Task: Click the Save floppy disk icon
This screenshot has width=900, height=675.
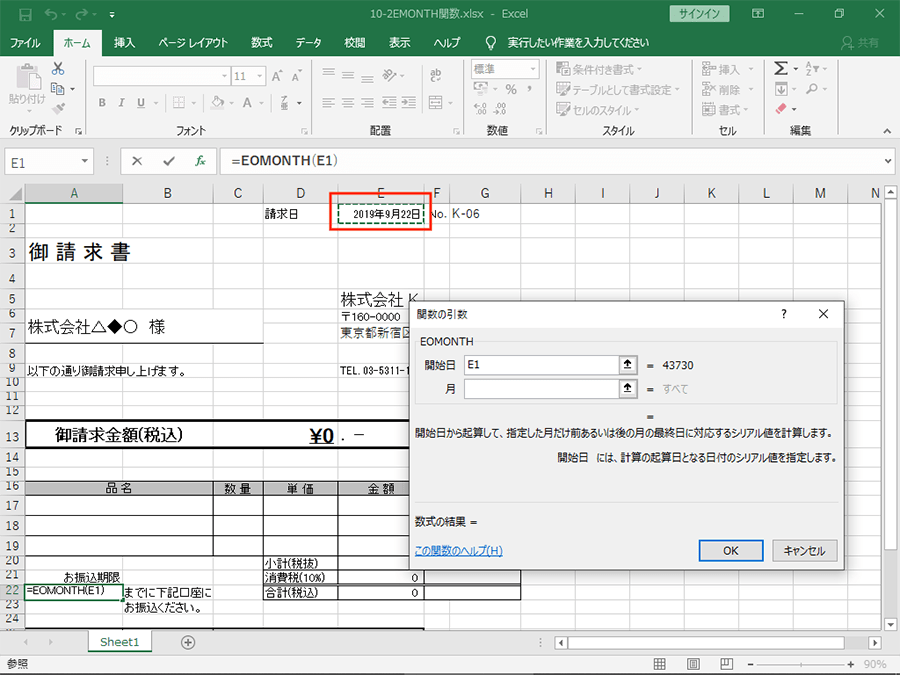Action: 25,15
